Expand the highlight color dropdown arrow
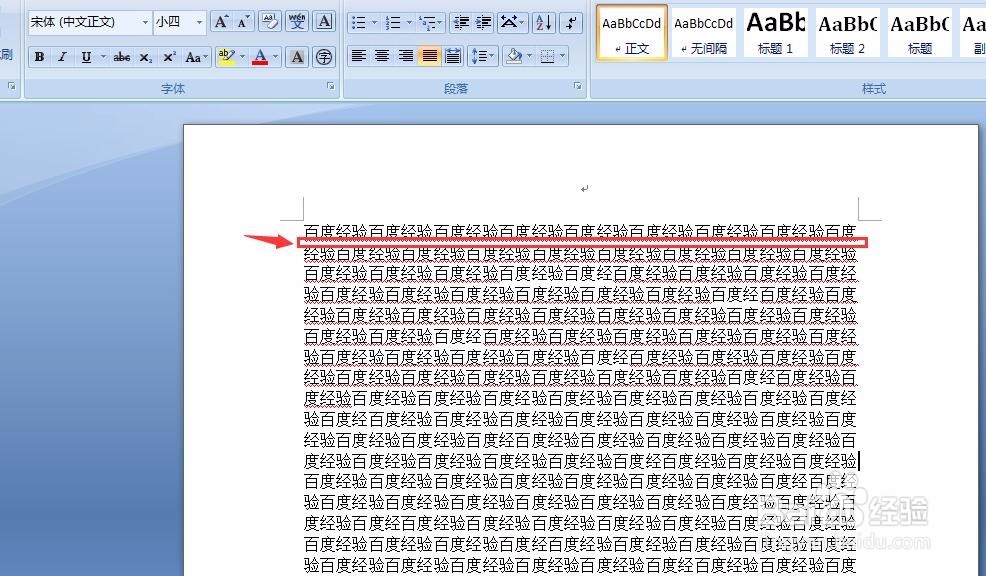 point(243,57)
